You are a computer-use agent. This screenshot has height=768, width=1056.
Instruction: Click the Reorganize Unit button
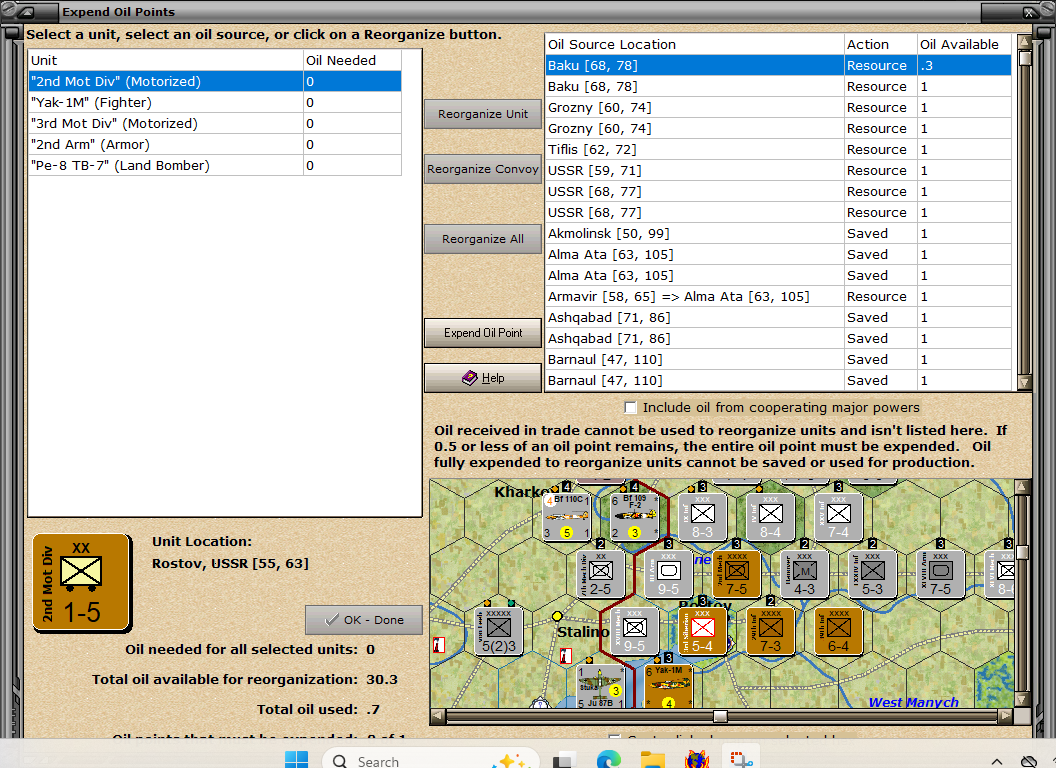click(x=483, y=114)
